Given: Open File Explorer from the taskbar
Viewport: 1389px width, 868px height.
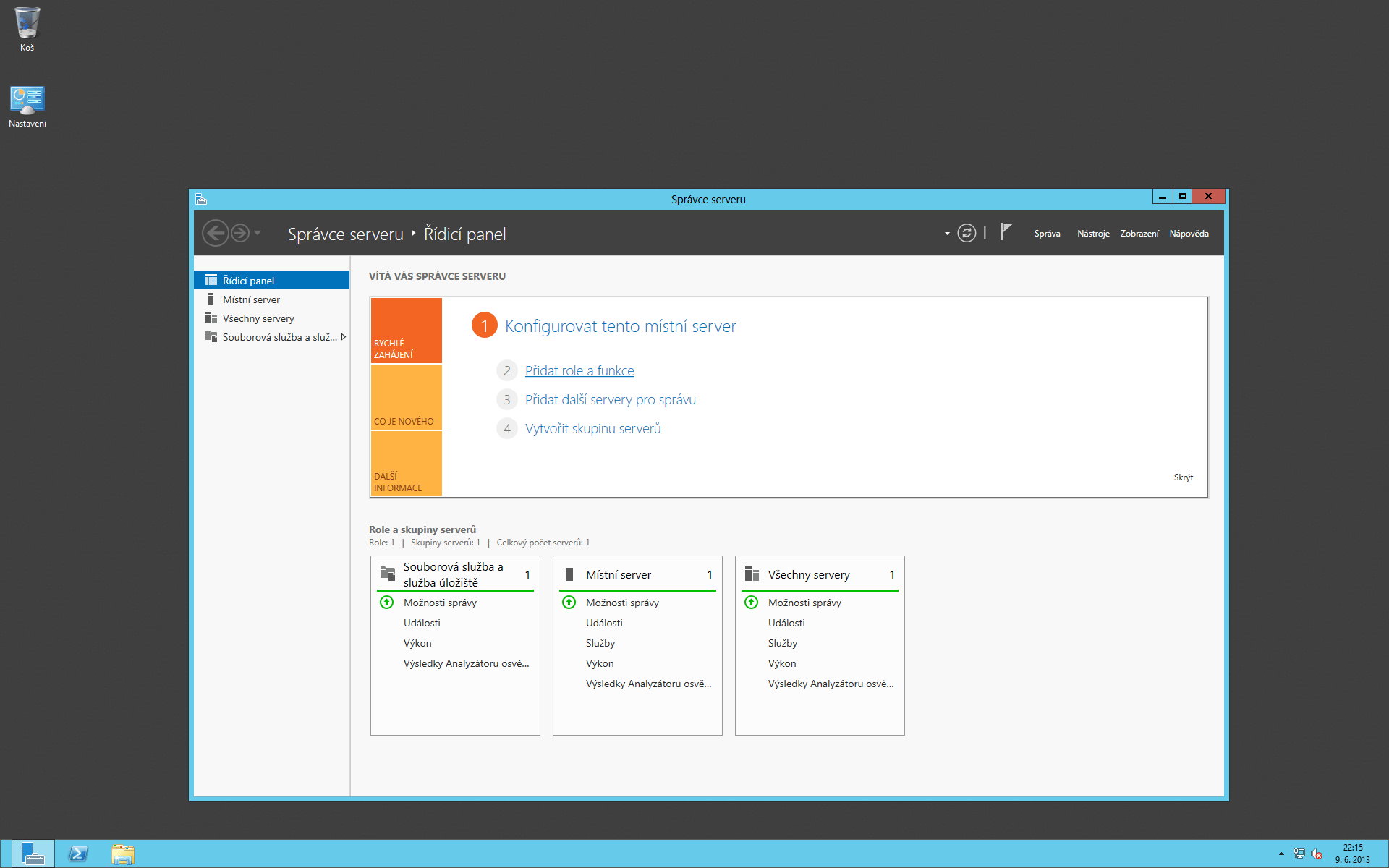Looking at the screenshot, I should pos(122,854).
